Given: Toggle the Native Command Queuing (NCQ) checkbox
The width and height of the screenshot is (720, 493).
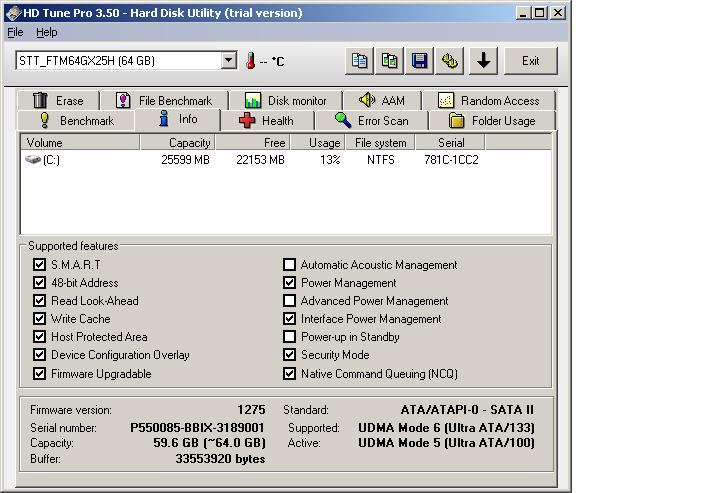Looking at the screenshot, I should coord(289,374).
